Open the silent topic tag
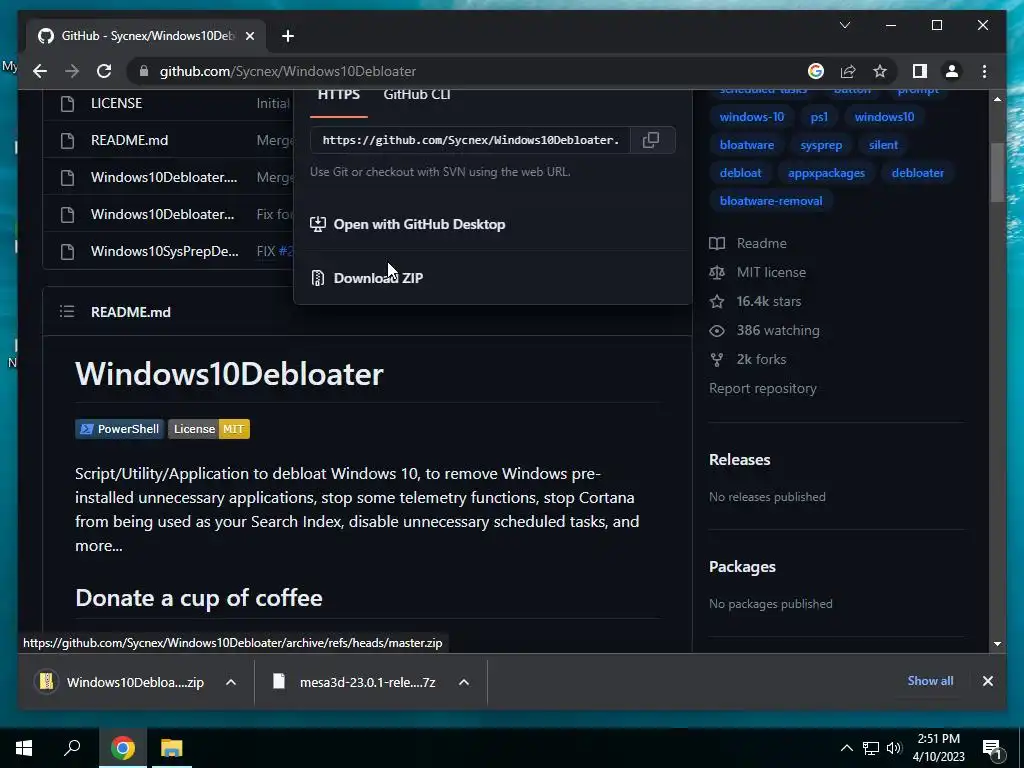The width and height of the screenshot is (1024, 768). click(x=883, y=145)
